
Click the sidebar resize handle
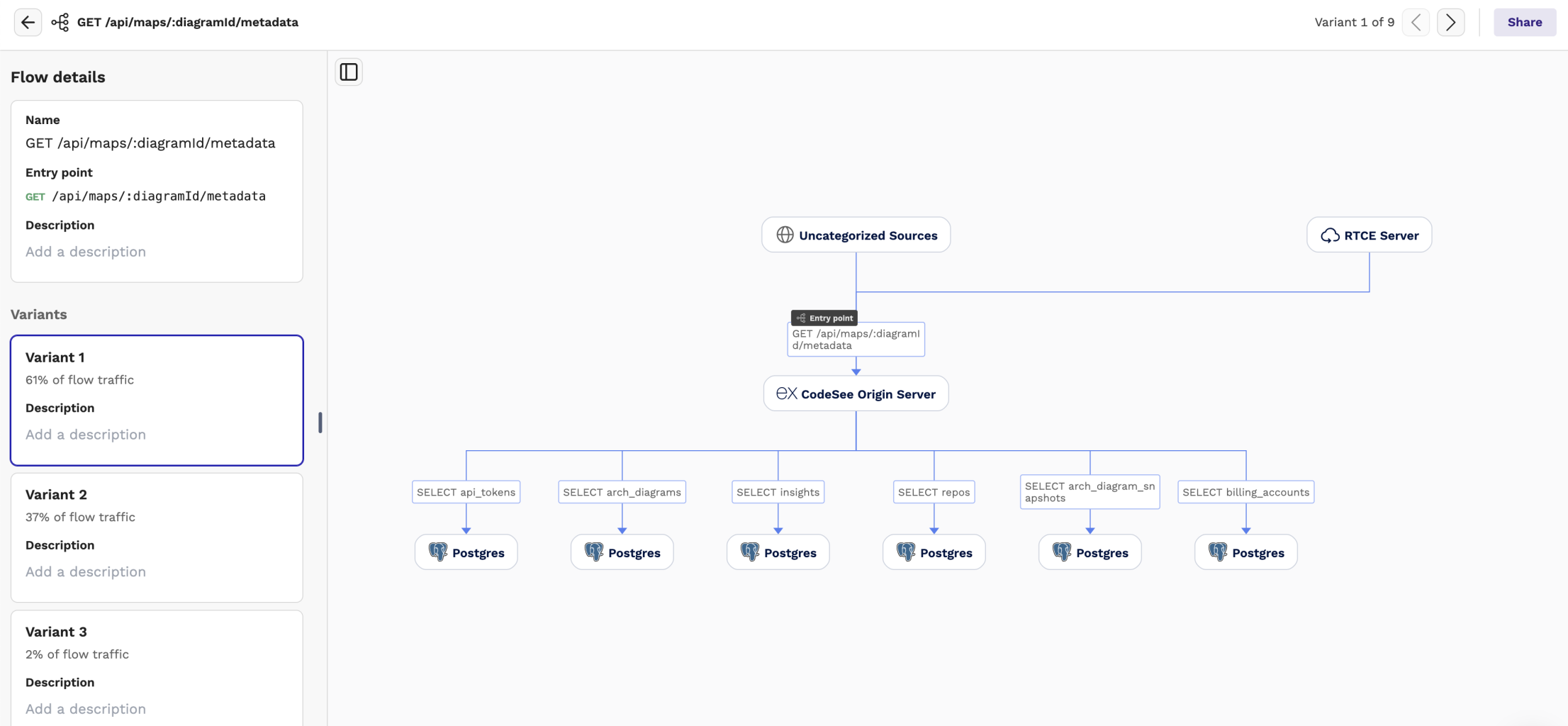[x=320, y=423]
